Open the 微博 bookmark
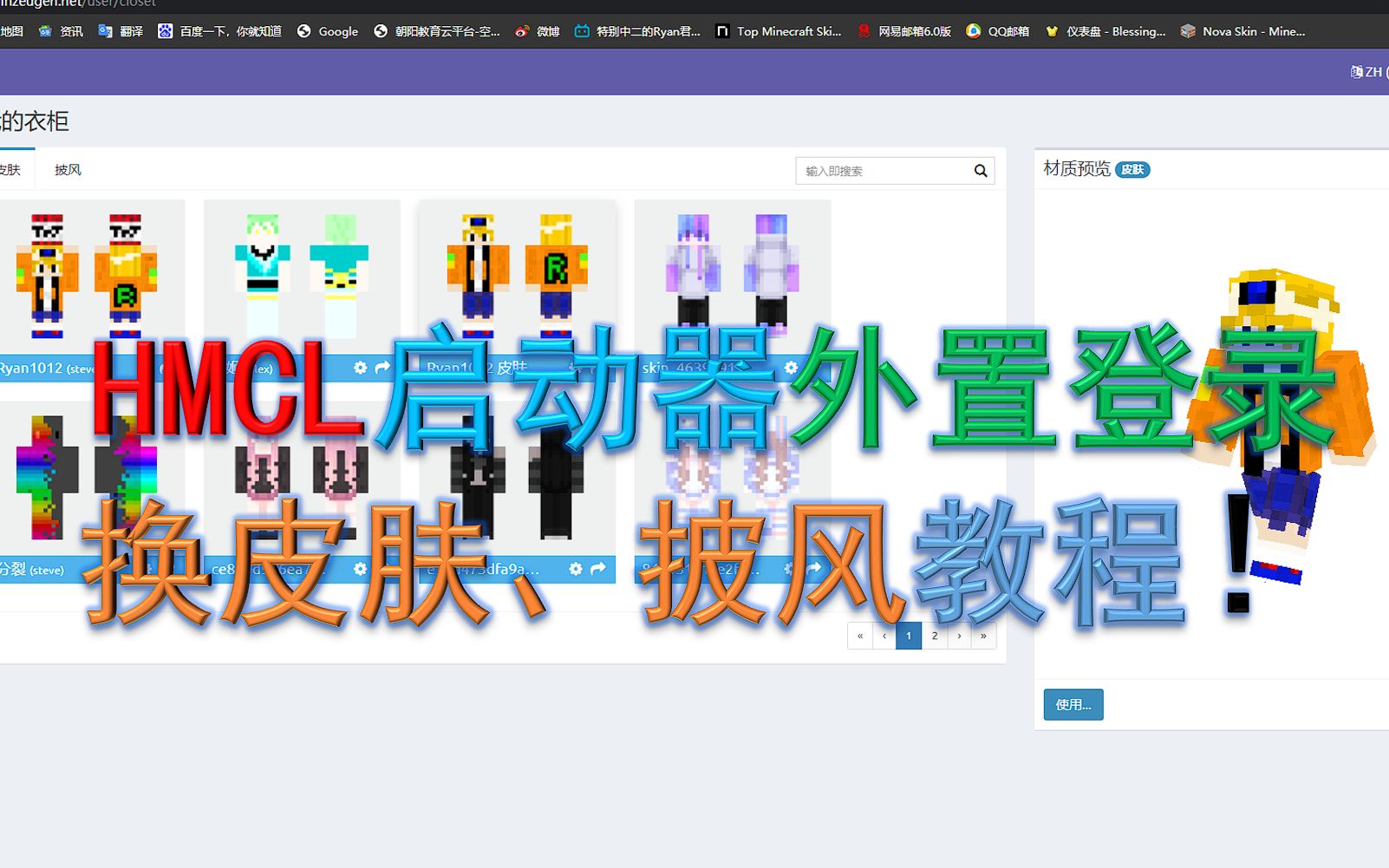Screen dimensions: 1389x868 click(537, 31)
